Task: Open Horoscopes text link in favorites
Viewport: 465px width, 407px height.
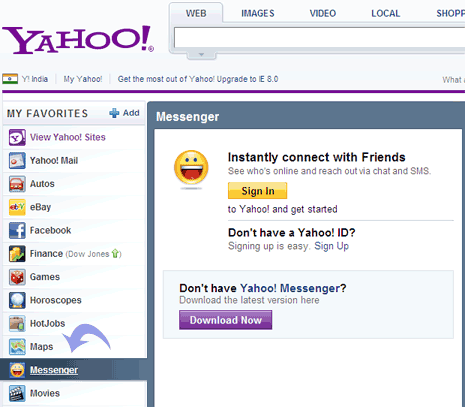Action: 56,300
